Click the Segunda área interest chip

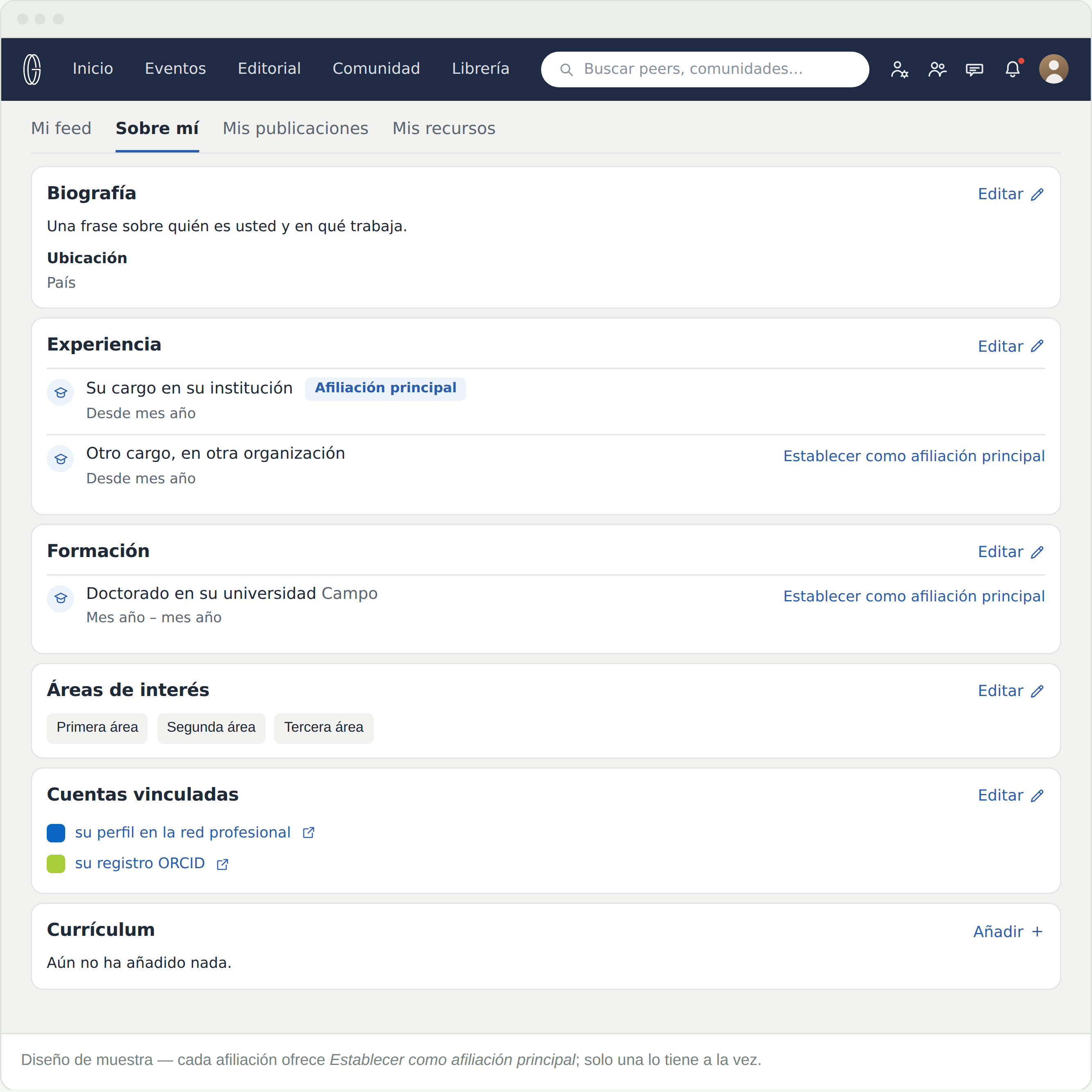211,728
